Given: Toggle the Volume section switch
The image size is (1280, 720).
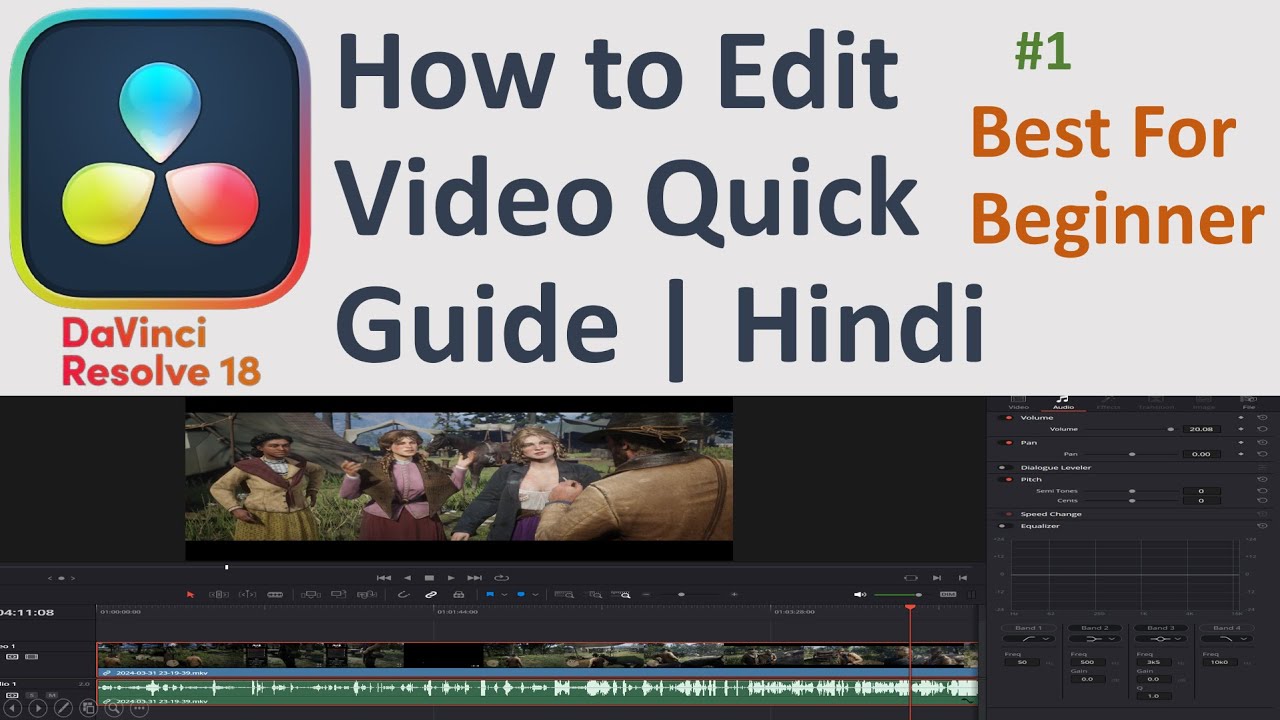Looking at the screenshot, I should 1007,417.
